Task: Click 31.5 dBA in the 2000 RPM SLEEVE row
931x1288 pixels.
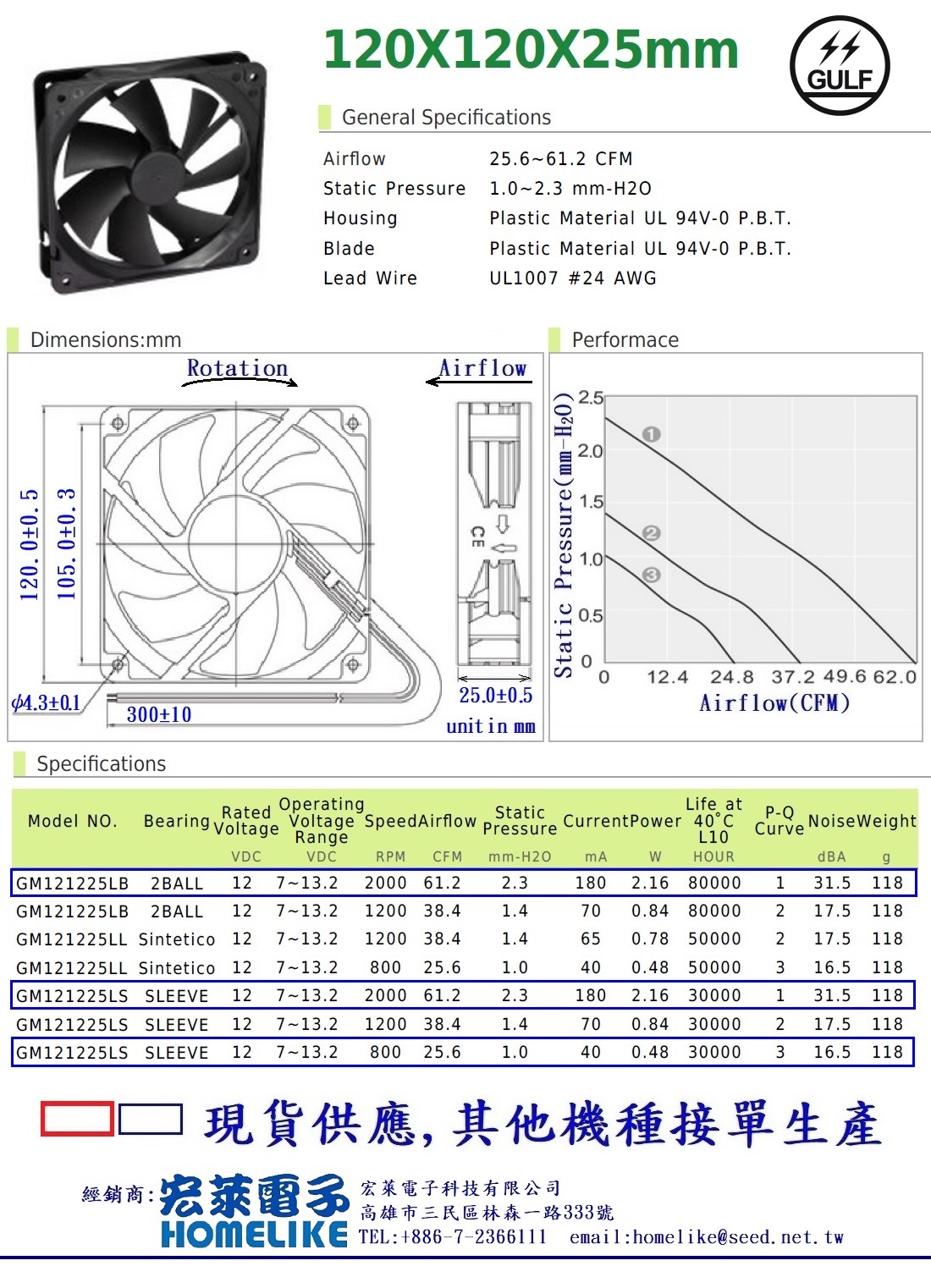Action: pyautogui.click(x=832, y=996)
